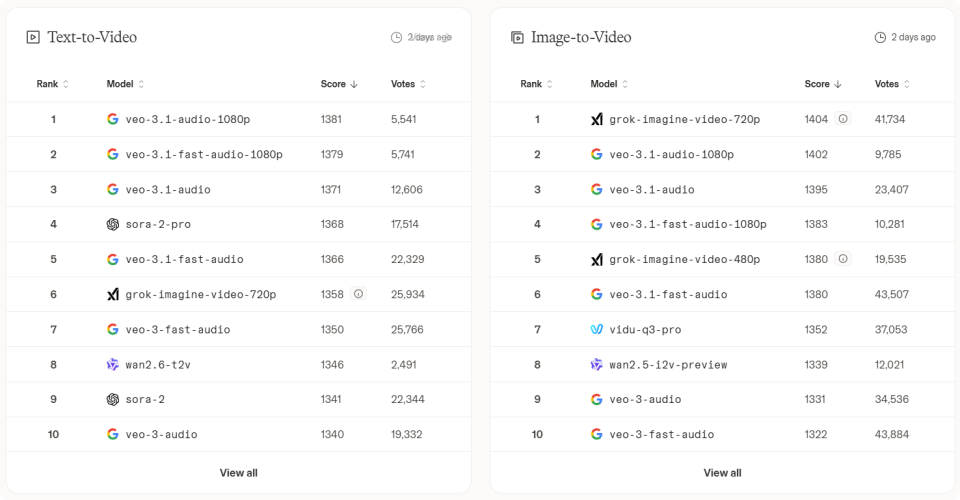
Task: Click the Image-to-Video '2 days ago' timestamp
Action: point(905,37)
